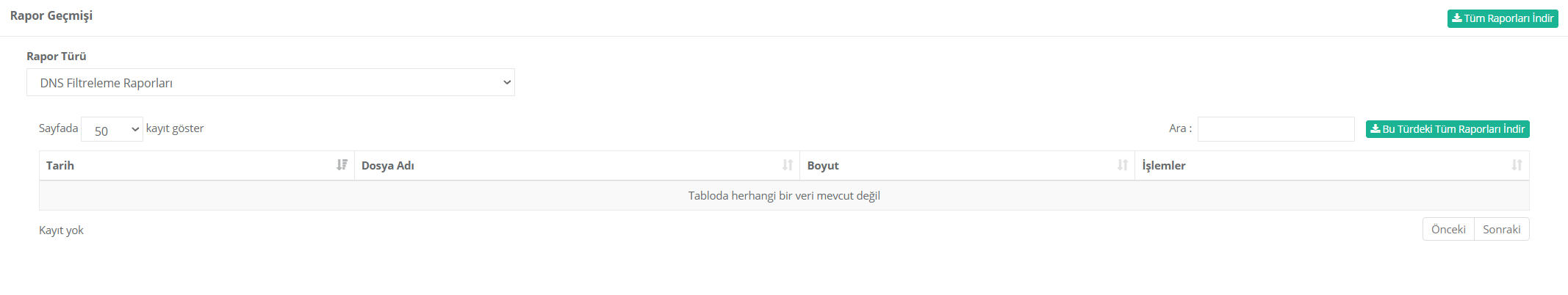Click the Boyut column sort arrows icon
Viewport: 1568px width, 295px height.
(x=1122, y=165)
